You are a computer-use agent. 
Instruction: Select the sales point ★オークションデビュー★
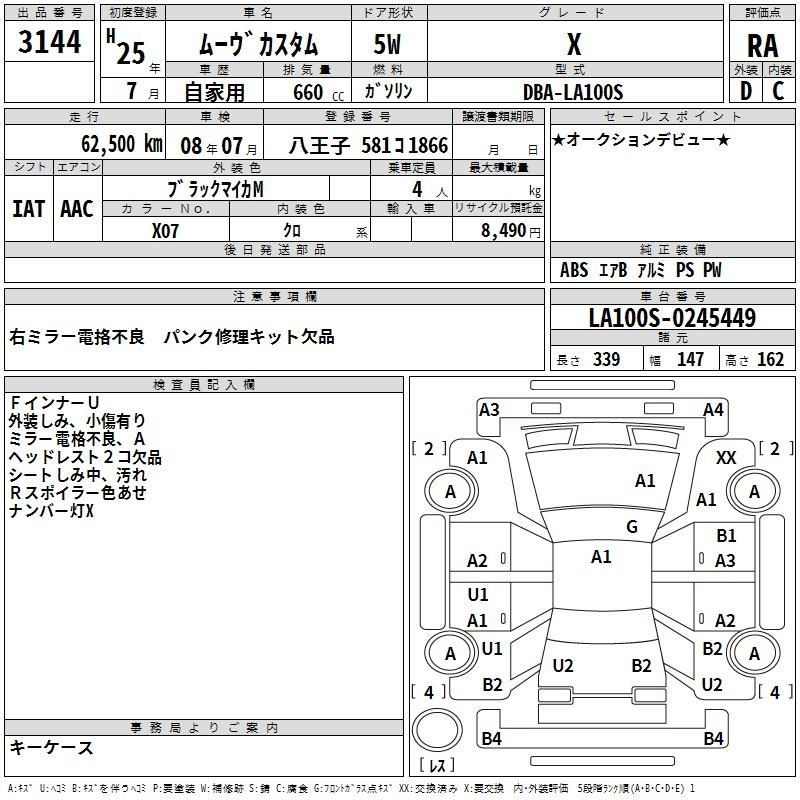[x=641, y=139]
